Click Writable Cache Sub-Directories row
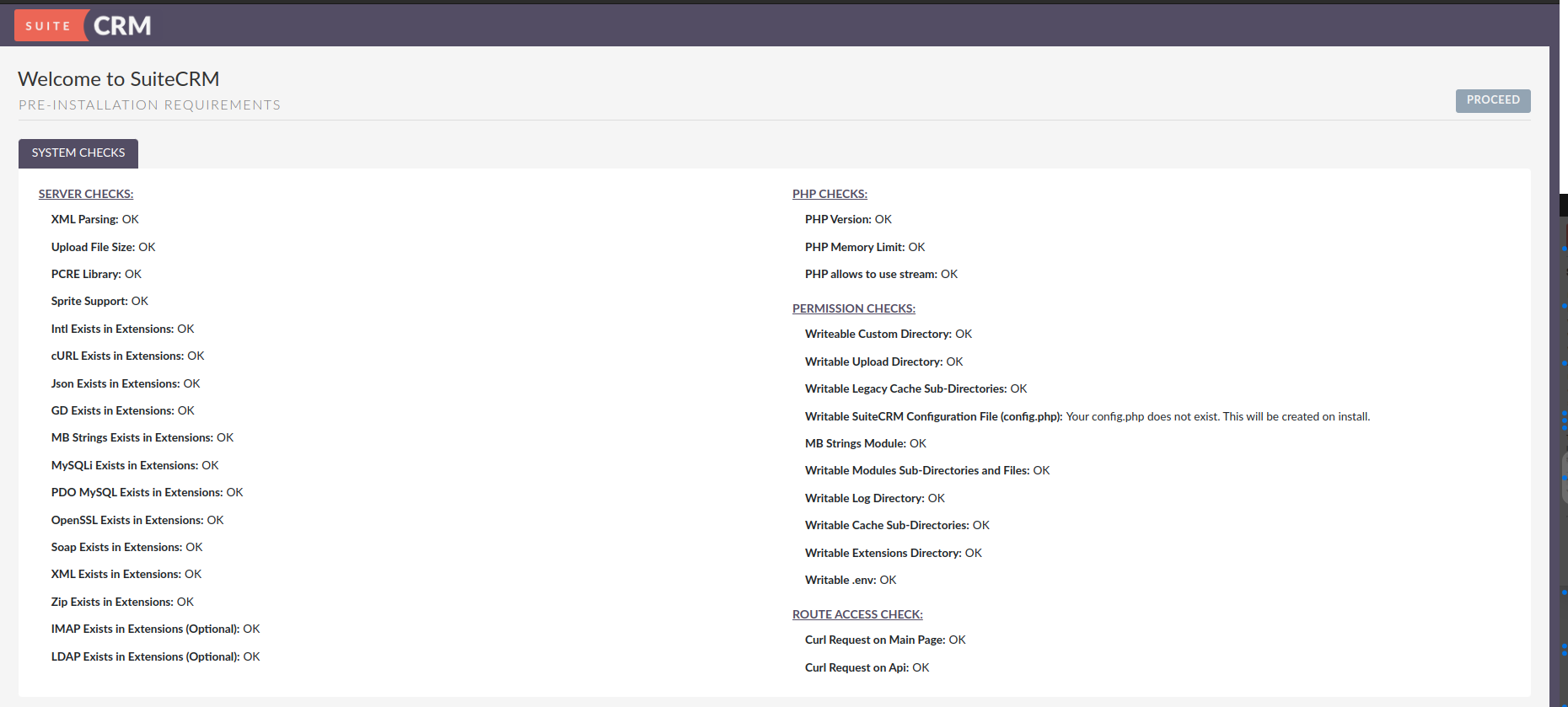The width and height of the screenshot is (1568, 707). (x=897, y=525)
